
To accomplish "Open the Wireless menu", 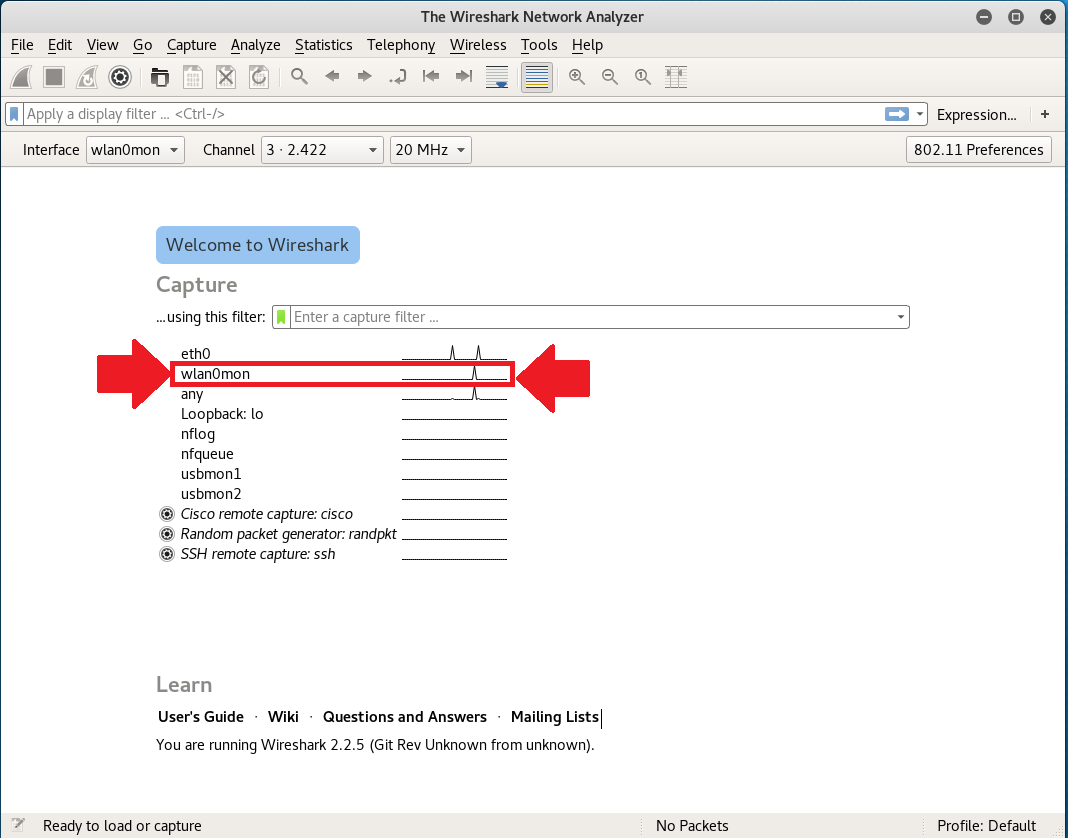I will [x=478, y=45].
